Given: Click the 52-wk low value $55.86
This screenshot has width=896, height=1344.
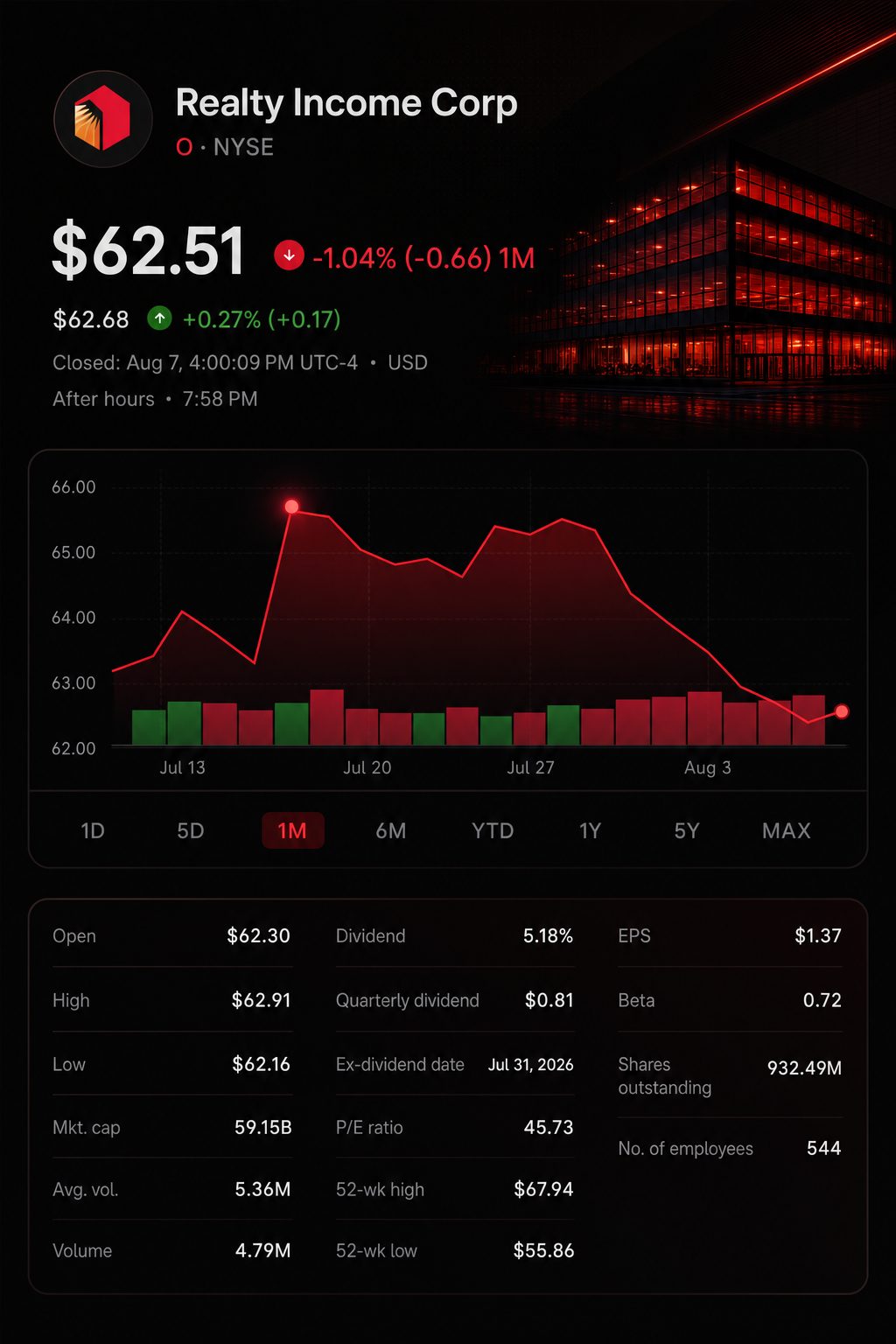Looking at the screenshot, I should click(x=543, y=1250).
